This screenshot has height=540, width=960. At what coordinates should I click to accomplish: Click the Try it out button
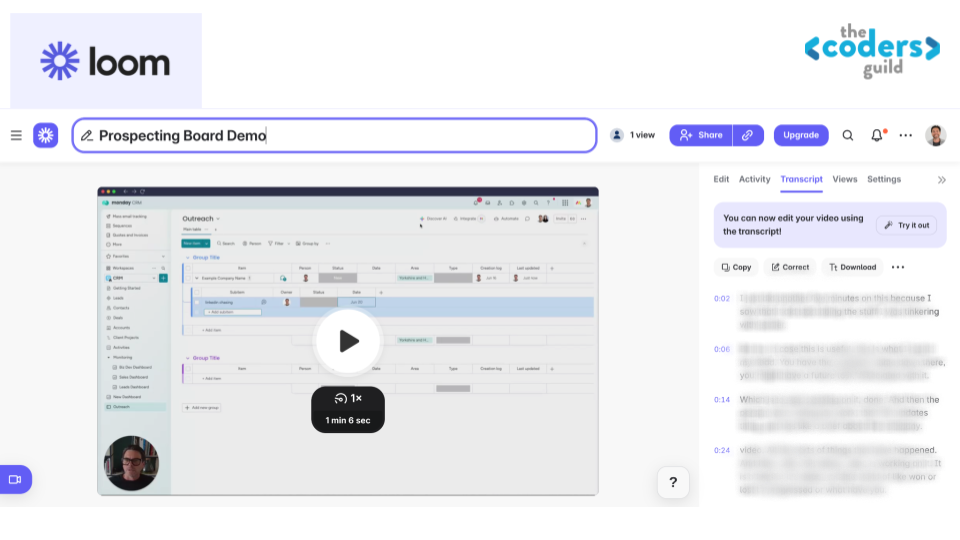point(907,225)
